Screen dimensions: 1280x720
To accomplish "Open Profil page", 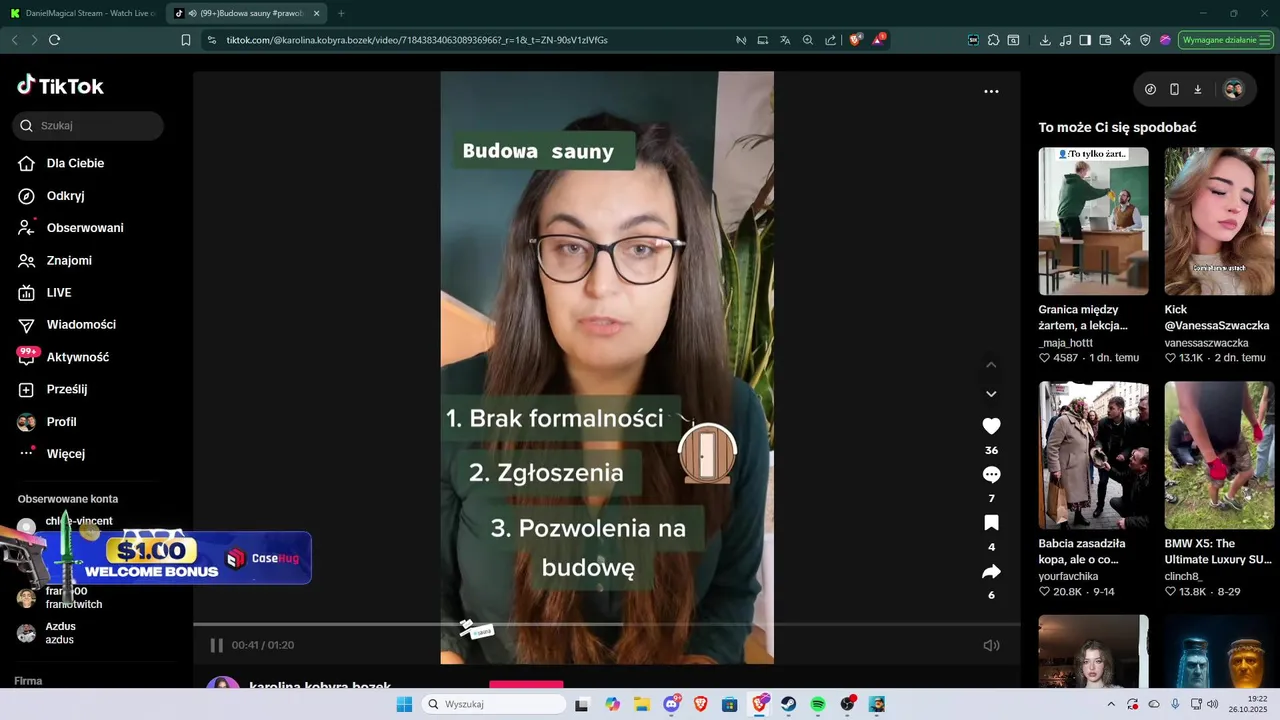I will [61, 422].
